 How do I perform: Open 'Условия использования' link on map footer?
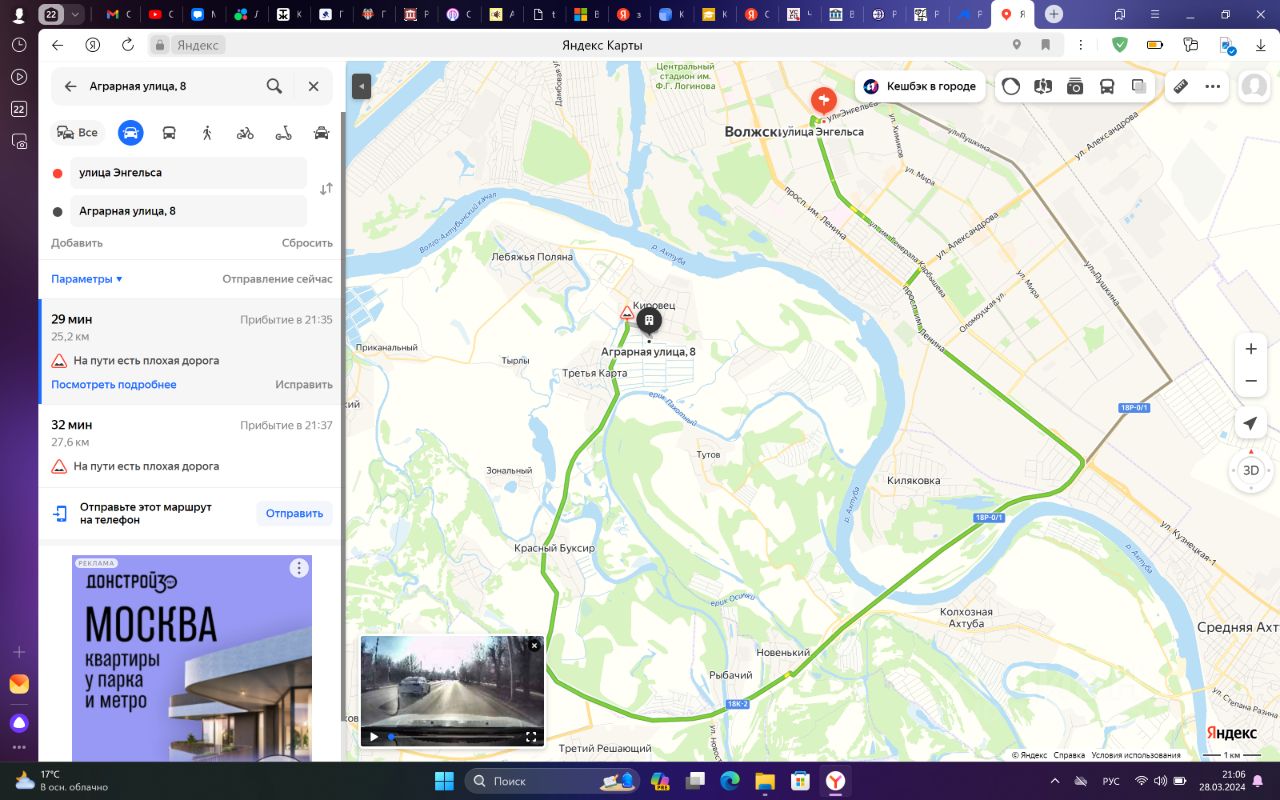1135,755
